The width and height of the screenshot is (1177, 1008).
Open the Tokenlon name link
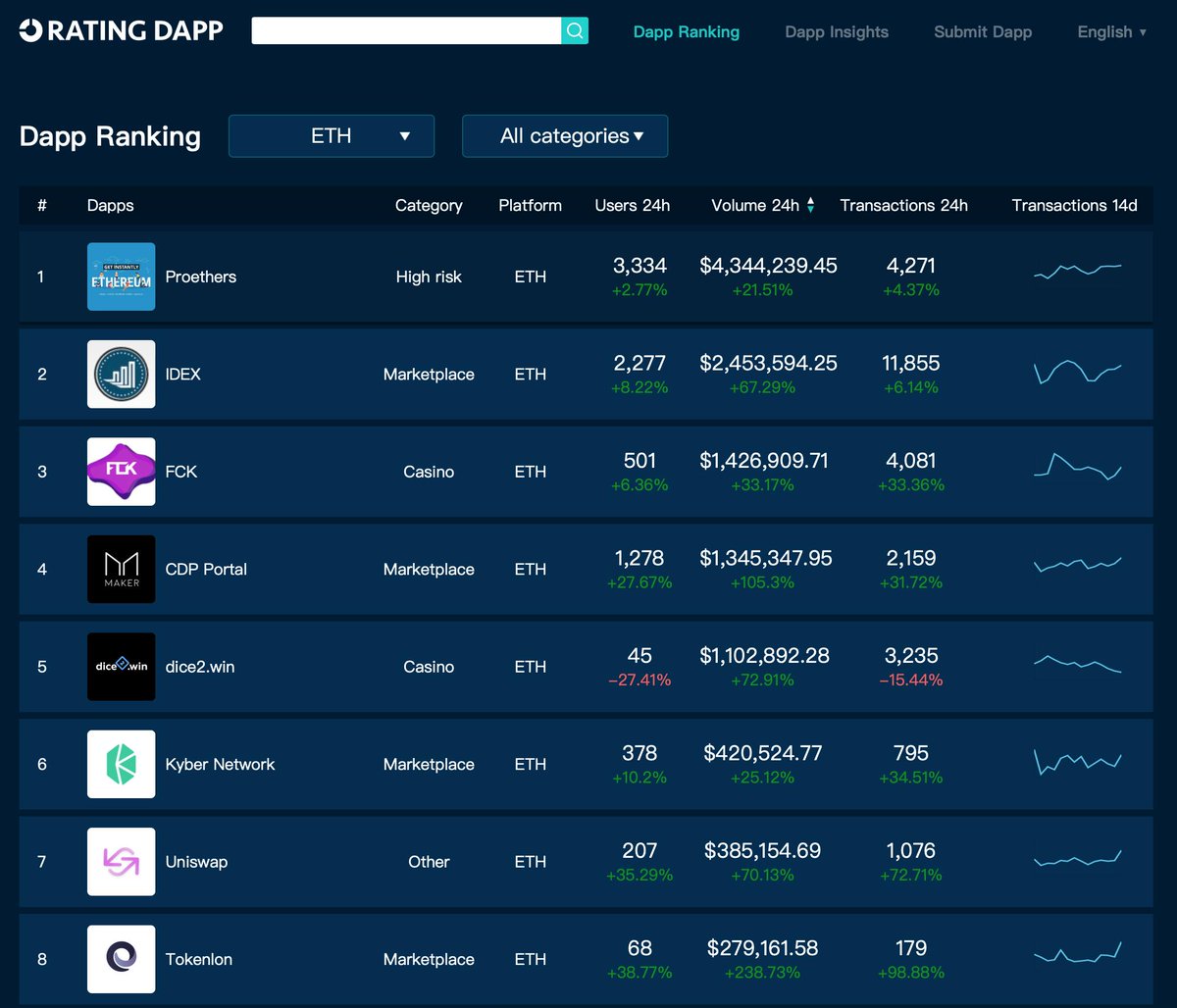[x=199, y=959]
